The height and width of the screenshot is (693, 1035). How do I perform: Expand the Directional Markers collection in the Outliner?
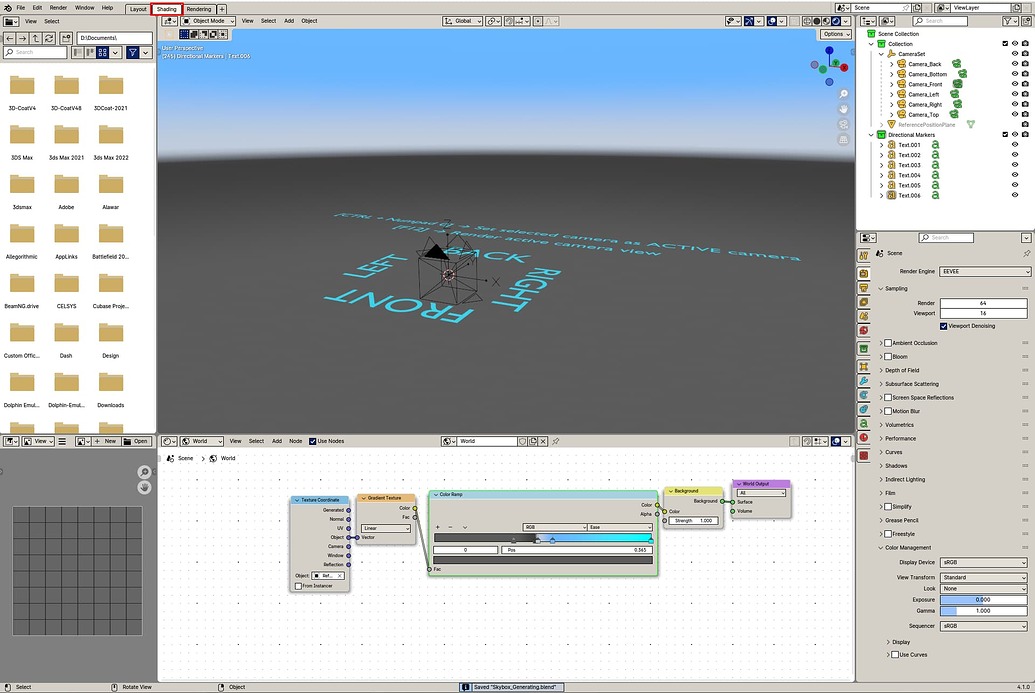(x=871, y=134)
